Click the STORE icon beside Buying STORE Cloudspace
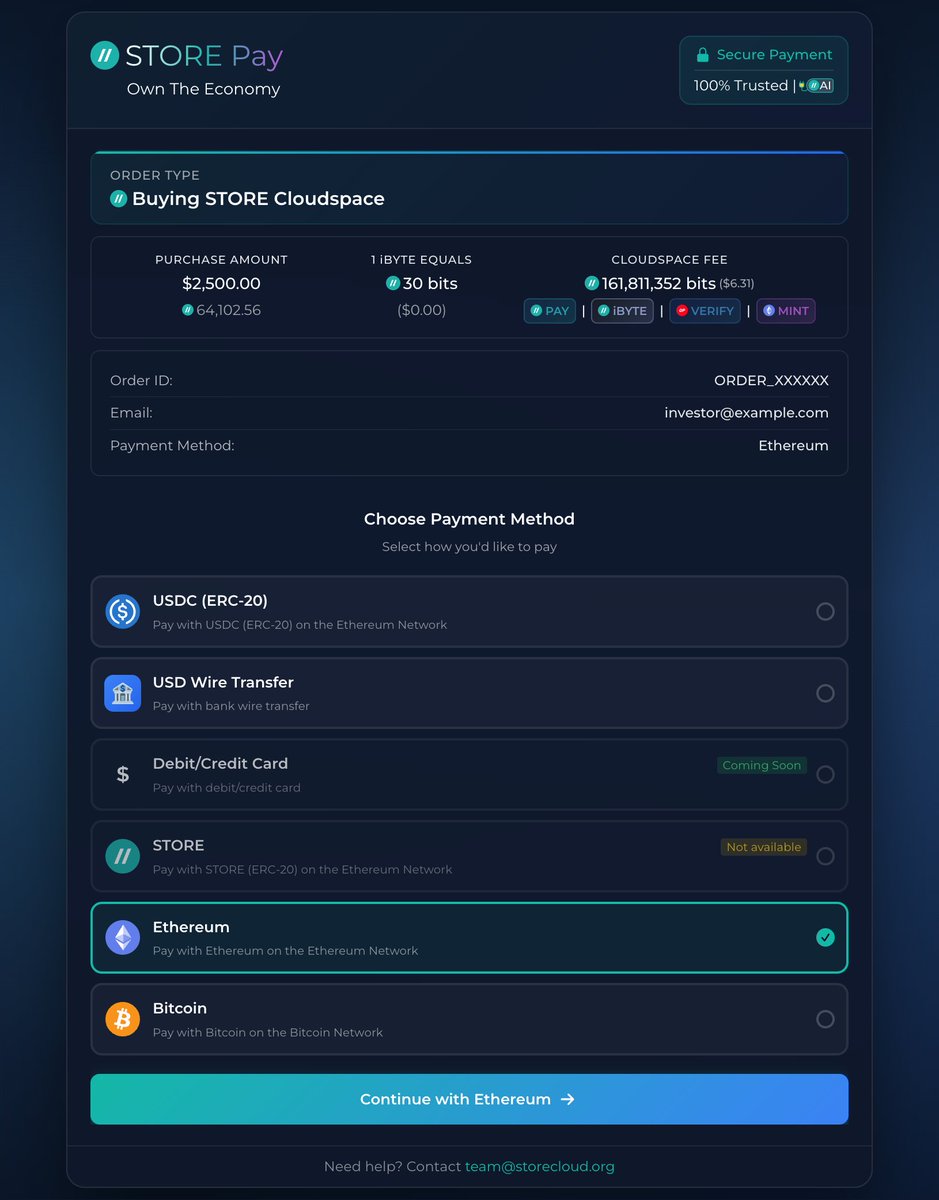The width and height of the screenshot is (939, 1200). 119,199
